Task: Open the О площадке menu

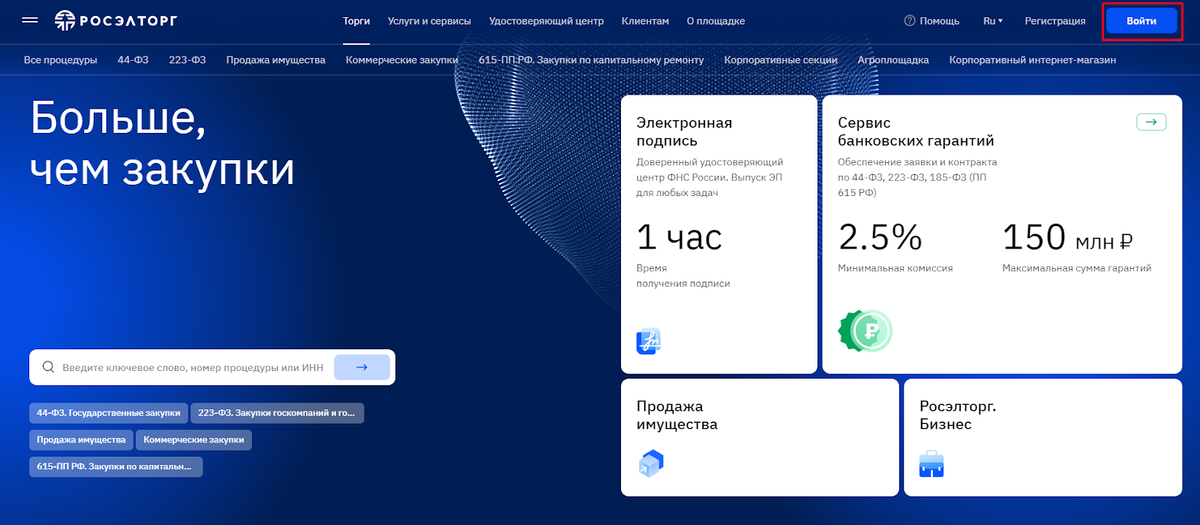Action: [x=716, y=20]
